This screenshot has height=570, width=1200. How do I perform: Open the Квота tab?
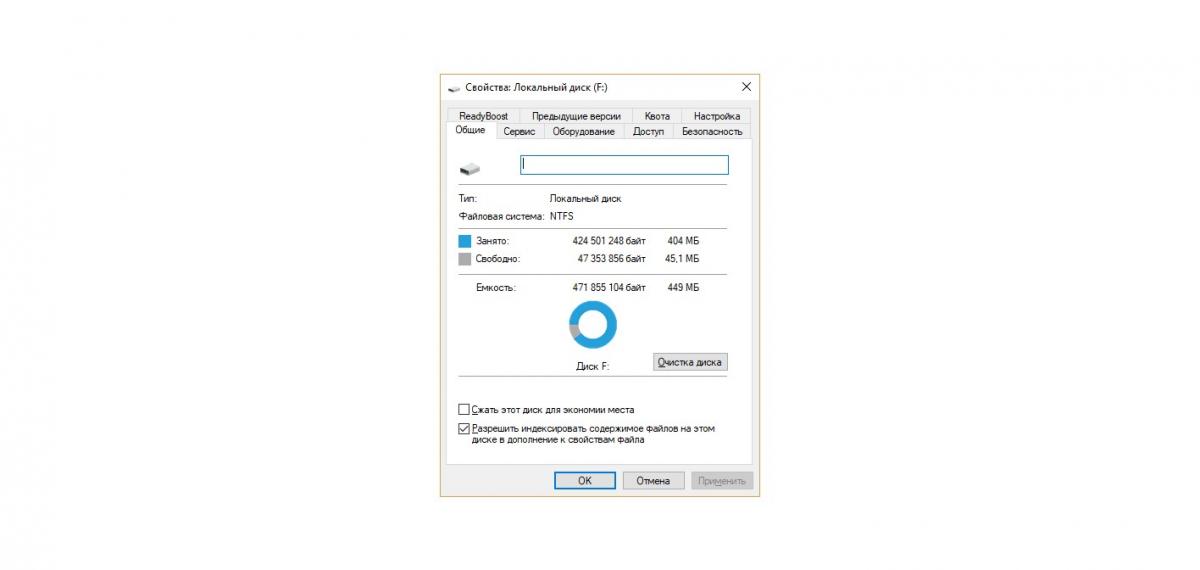(x=657, y=116)
